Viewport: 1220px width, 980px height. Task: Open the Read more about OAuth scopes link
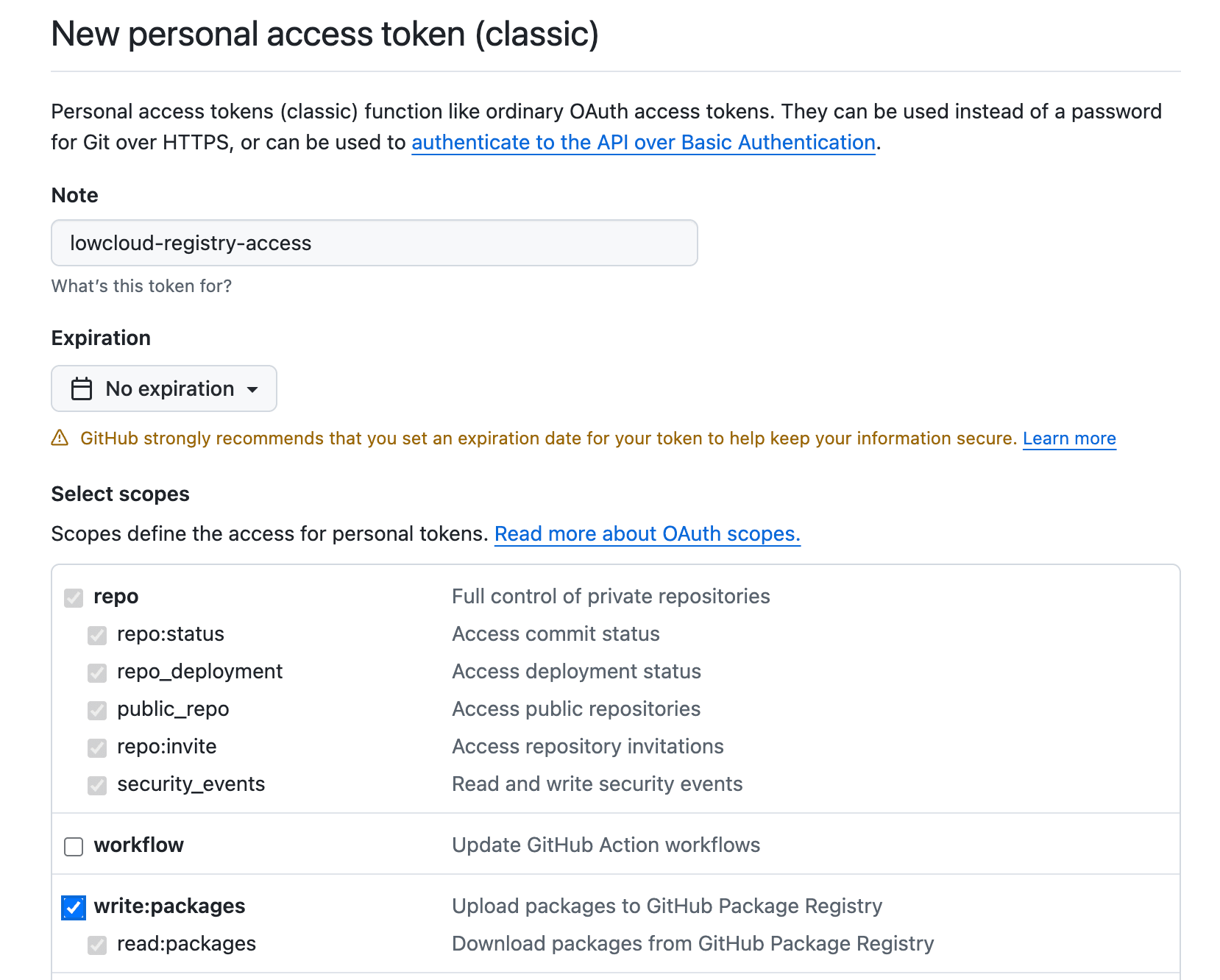point(648,533)
